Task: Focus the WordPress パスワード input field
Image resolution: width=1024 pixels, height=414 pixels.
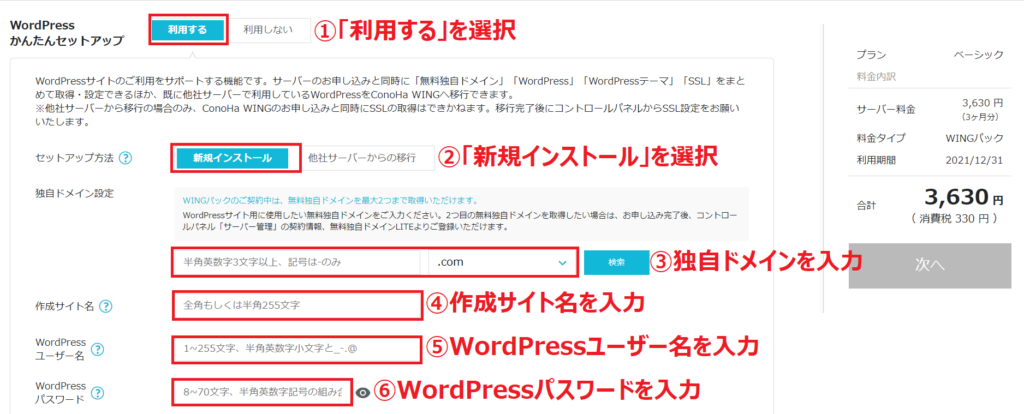Action: pos(263,392)
